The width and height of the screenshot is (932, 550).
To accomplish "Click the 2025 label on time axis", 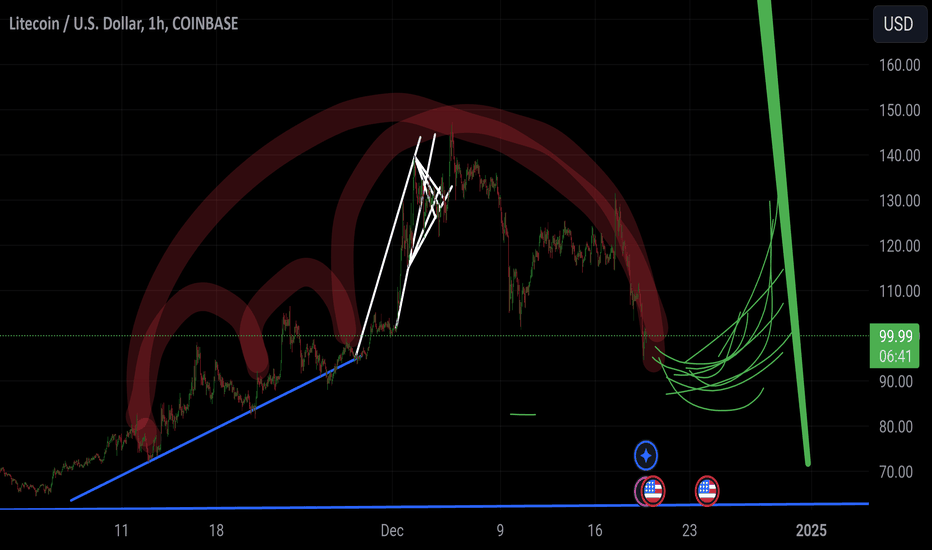I will [x=811, y=530].
